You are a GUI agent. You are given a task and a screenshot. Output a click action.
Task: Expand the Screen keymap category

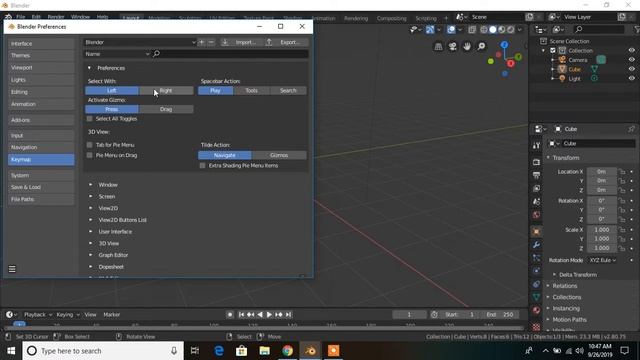[91, 197]
